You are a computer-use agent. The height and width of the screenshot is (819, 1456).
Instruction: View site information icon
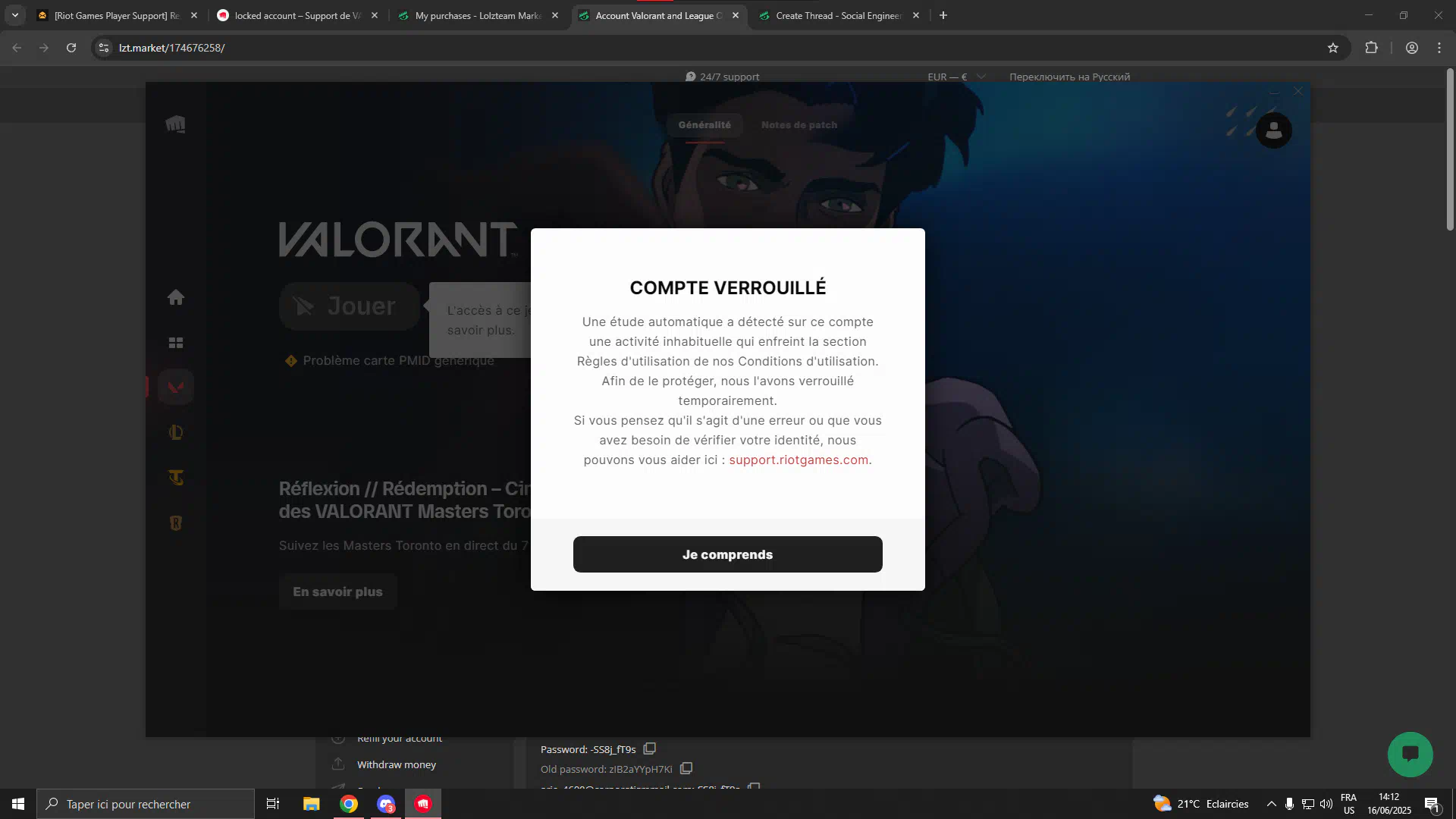click(x=104, y=48)
